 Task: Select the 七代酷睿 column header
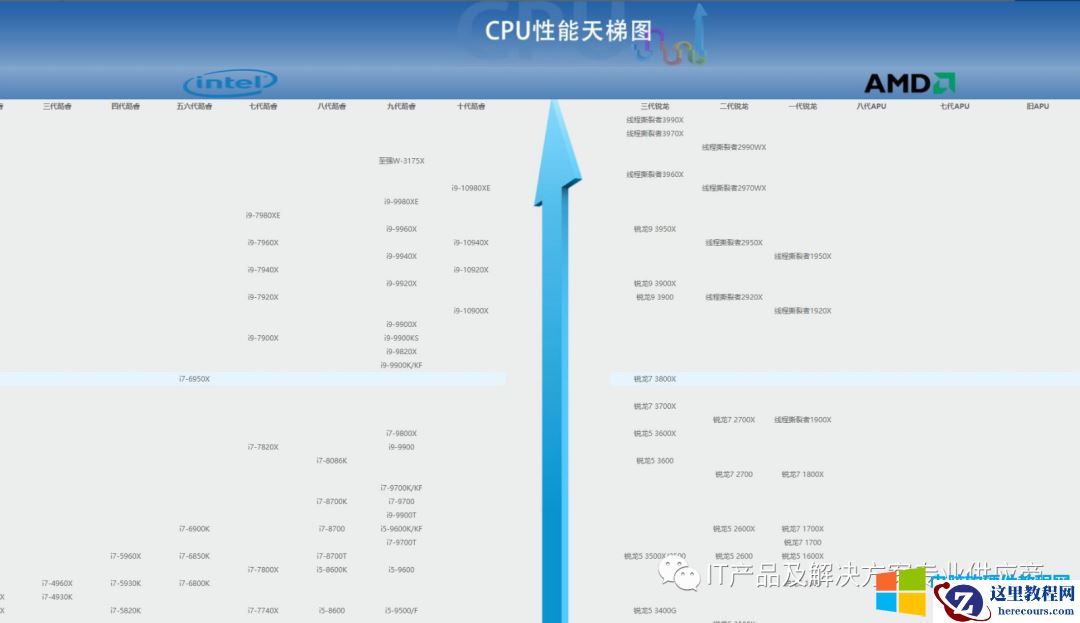tap(263, 106)
